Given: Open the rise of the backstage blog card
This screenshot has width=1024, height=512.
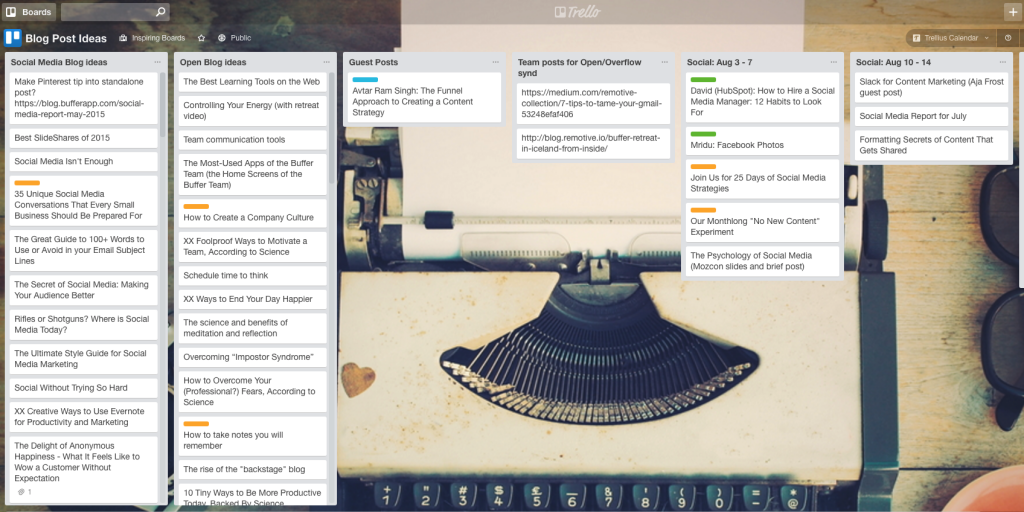Looking at the screenshot, I should [x=253, y=470].
